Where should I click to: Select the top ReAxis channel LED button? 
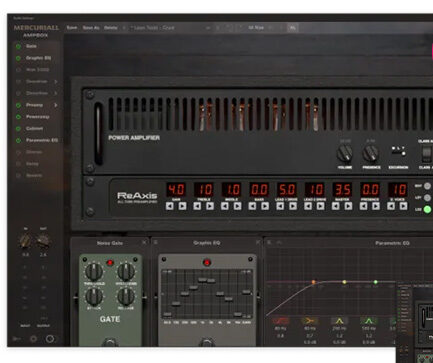pos(427,186)
